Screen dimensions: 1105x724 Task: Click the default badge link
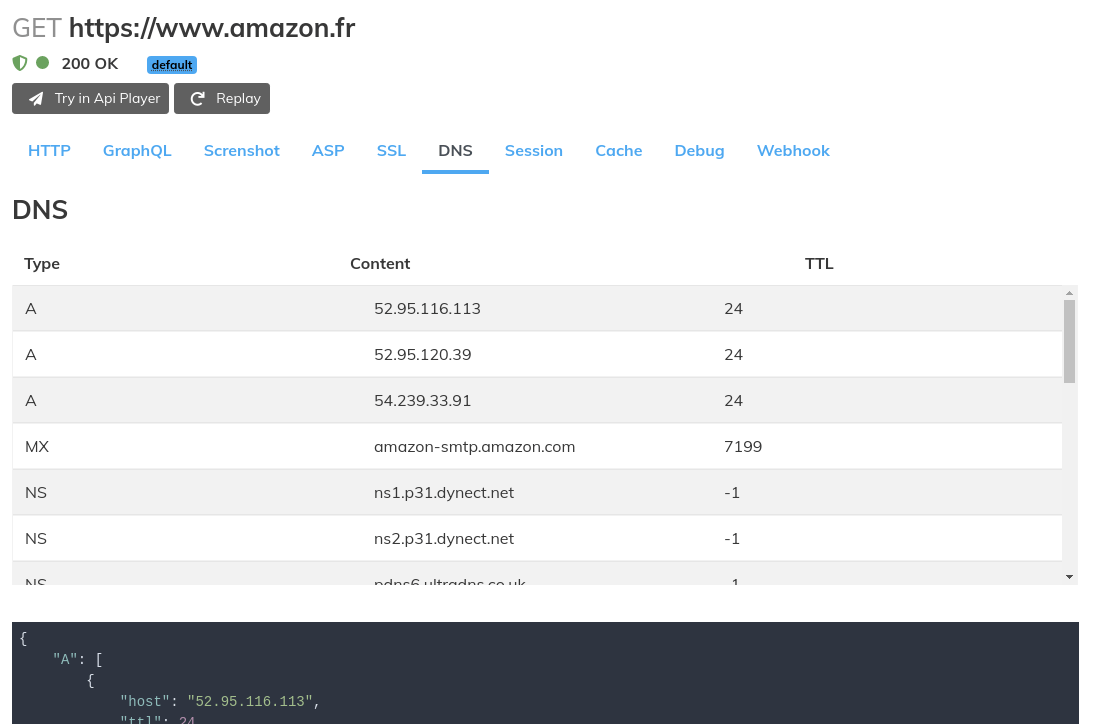tap(172, 65)
